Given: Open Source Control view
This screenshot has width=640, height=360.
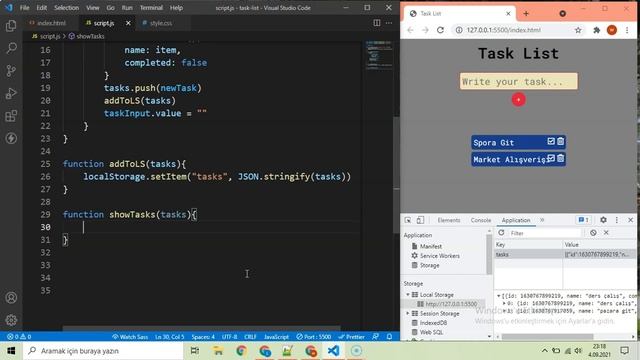Looking at the screenshot, I should (x=11, y=71).
